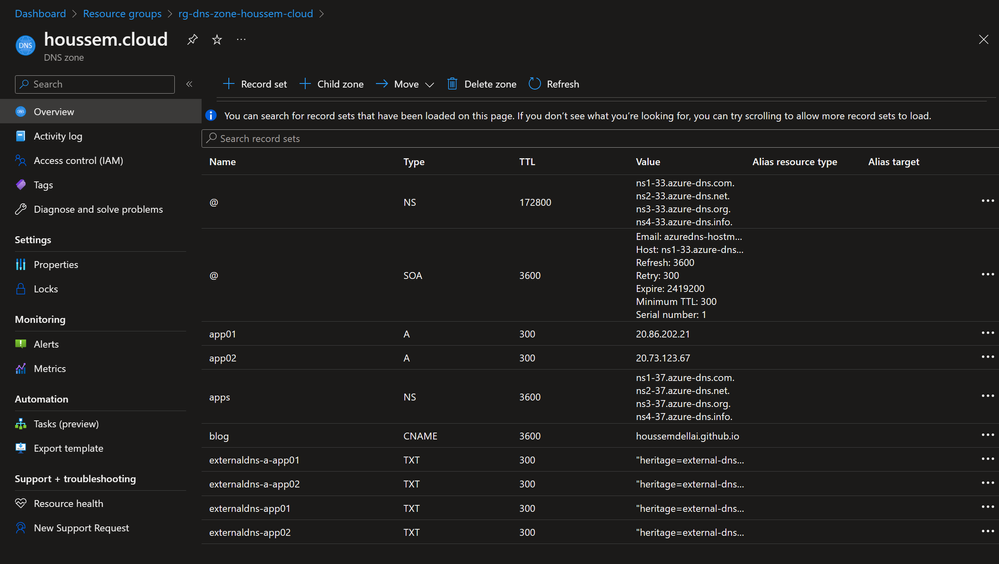Click the value 20.73.123.67
The image size is (999, 564).
pyautogui.click(x=663, y=358)
